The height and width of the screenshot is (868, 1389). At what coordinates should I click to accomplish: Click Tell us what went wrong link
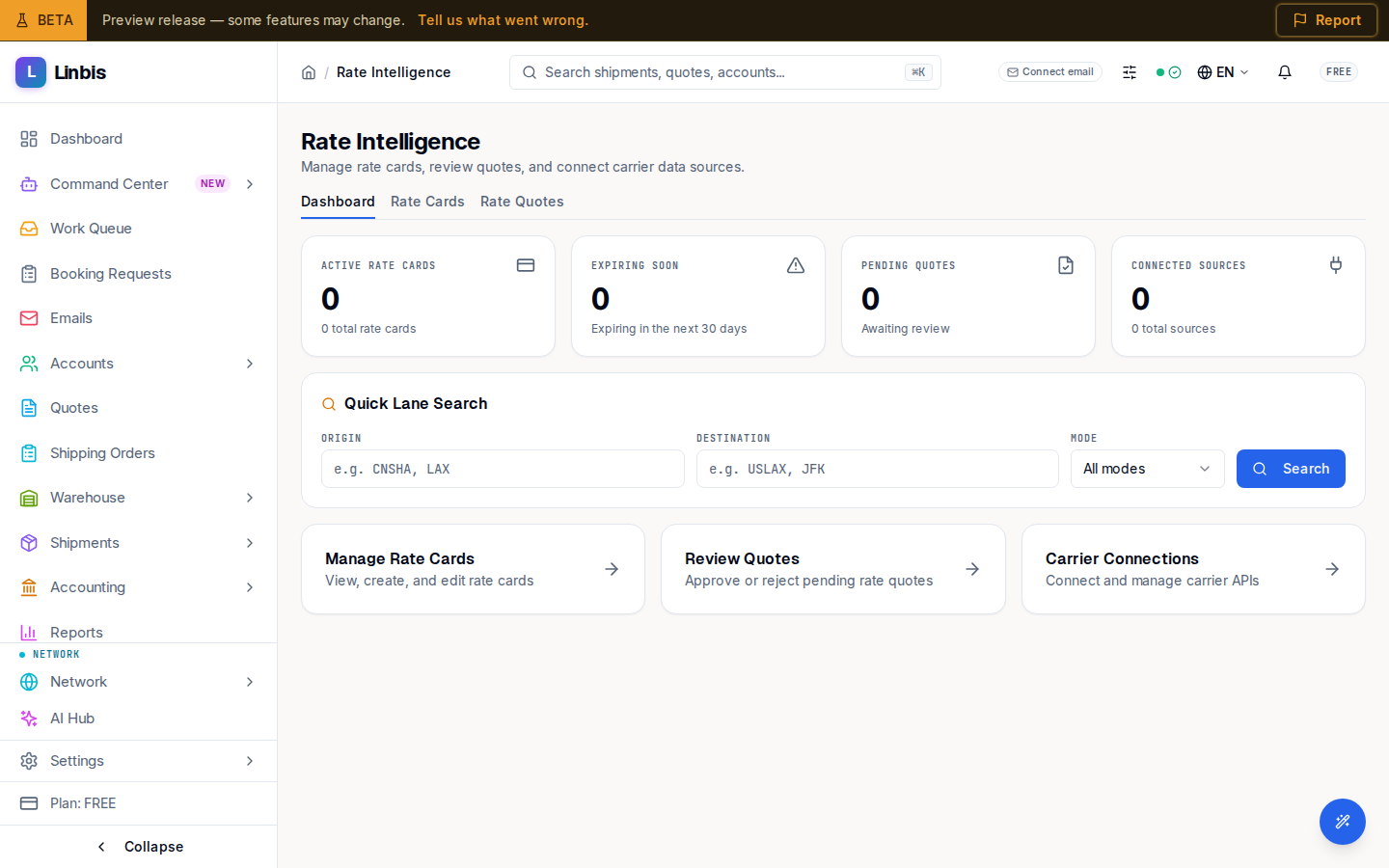click(x=503, y=20)
